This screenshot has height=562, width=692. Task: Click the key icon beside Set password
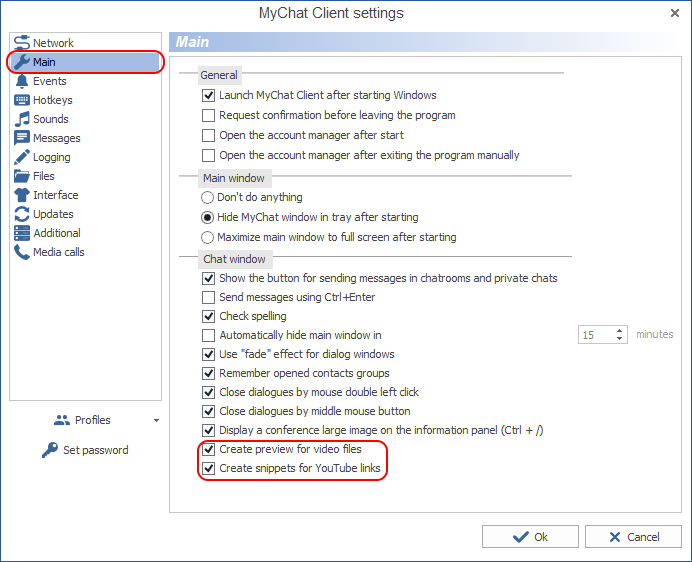coord(50,450)
